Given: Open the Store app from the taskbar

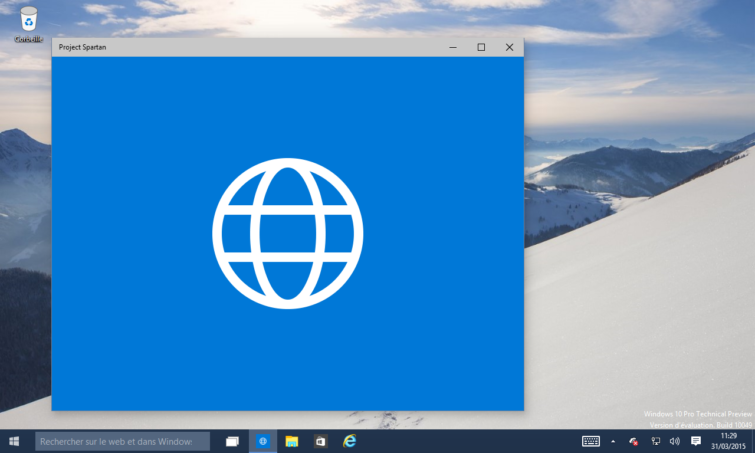Looking at the screenshot, I should click(320, 441).
